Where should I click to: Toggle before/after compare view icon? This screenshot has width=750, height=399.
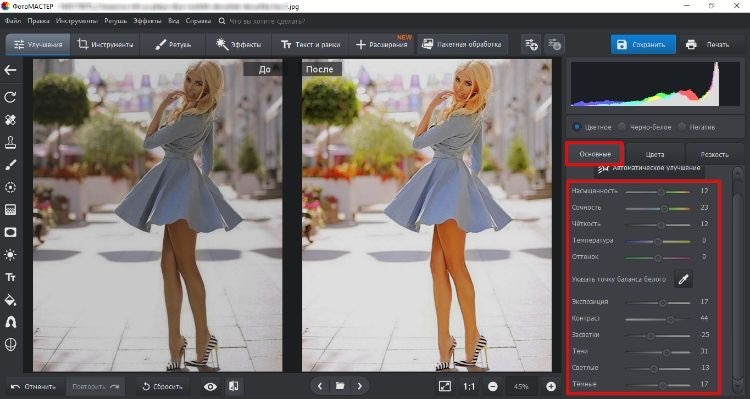[233, 387]
